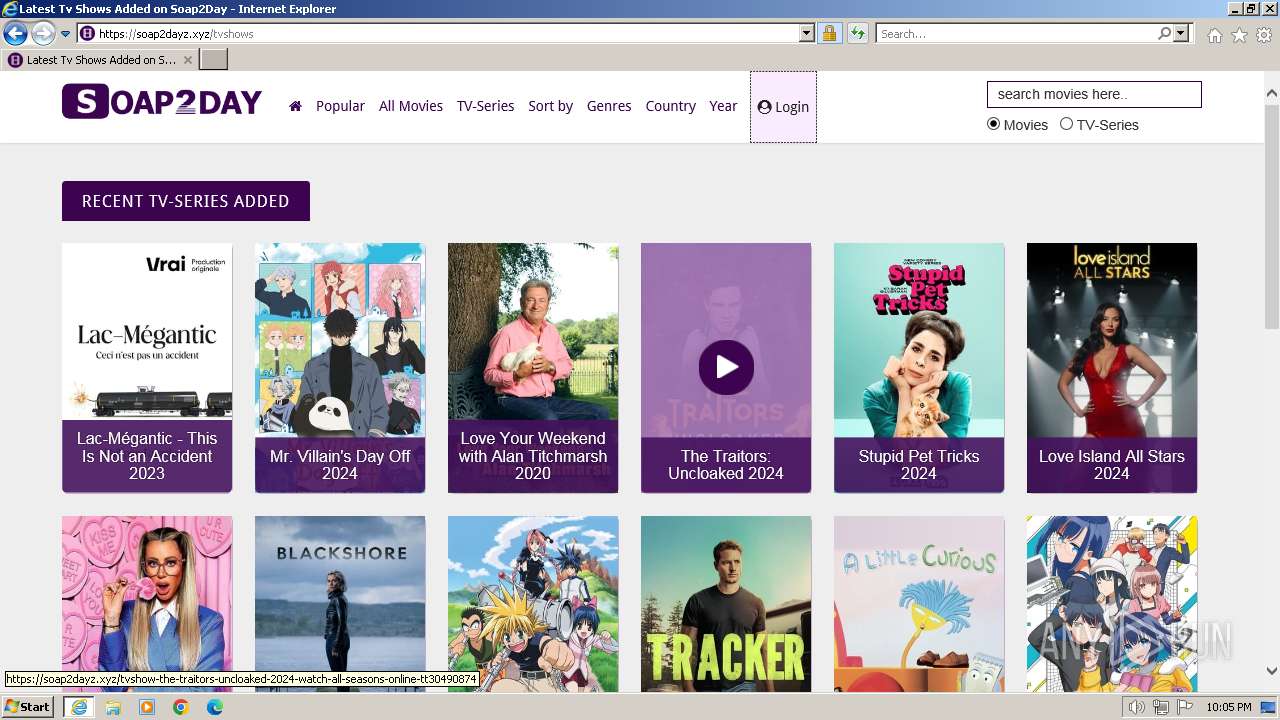1280x720 pixels.
Task: Open the search provider dropdown arrow
Action: (1181, 34)
